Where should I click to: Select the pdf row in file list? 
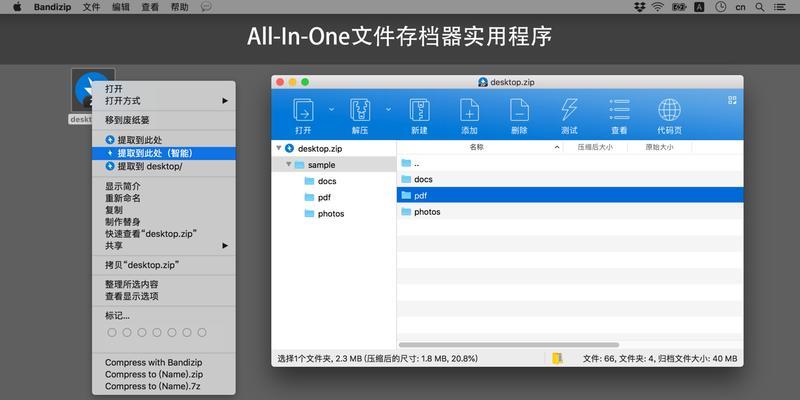click(570, 195)
